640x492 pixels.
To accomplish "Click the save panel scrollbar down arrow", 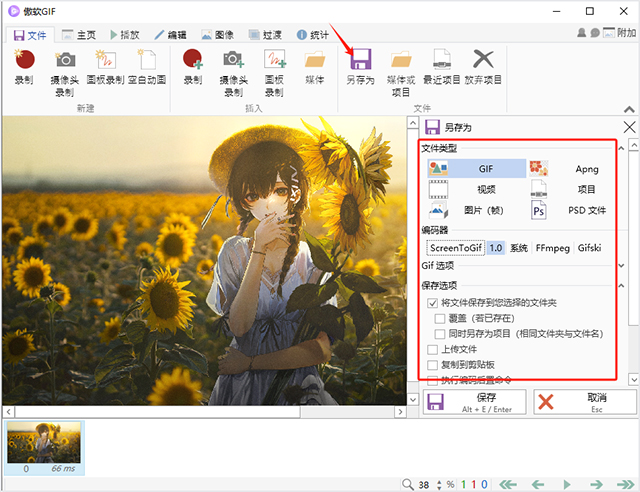I will click(x=633, y=380).
